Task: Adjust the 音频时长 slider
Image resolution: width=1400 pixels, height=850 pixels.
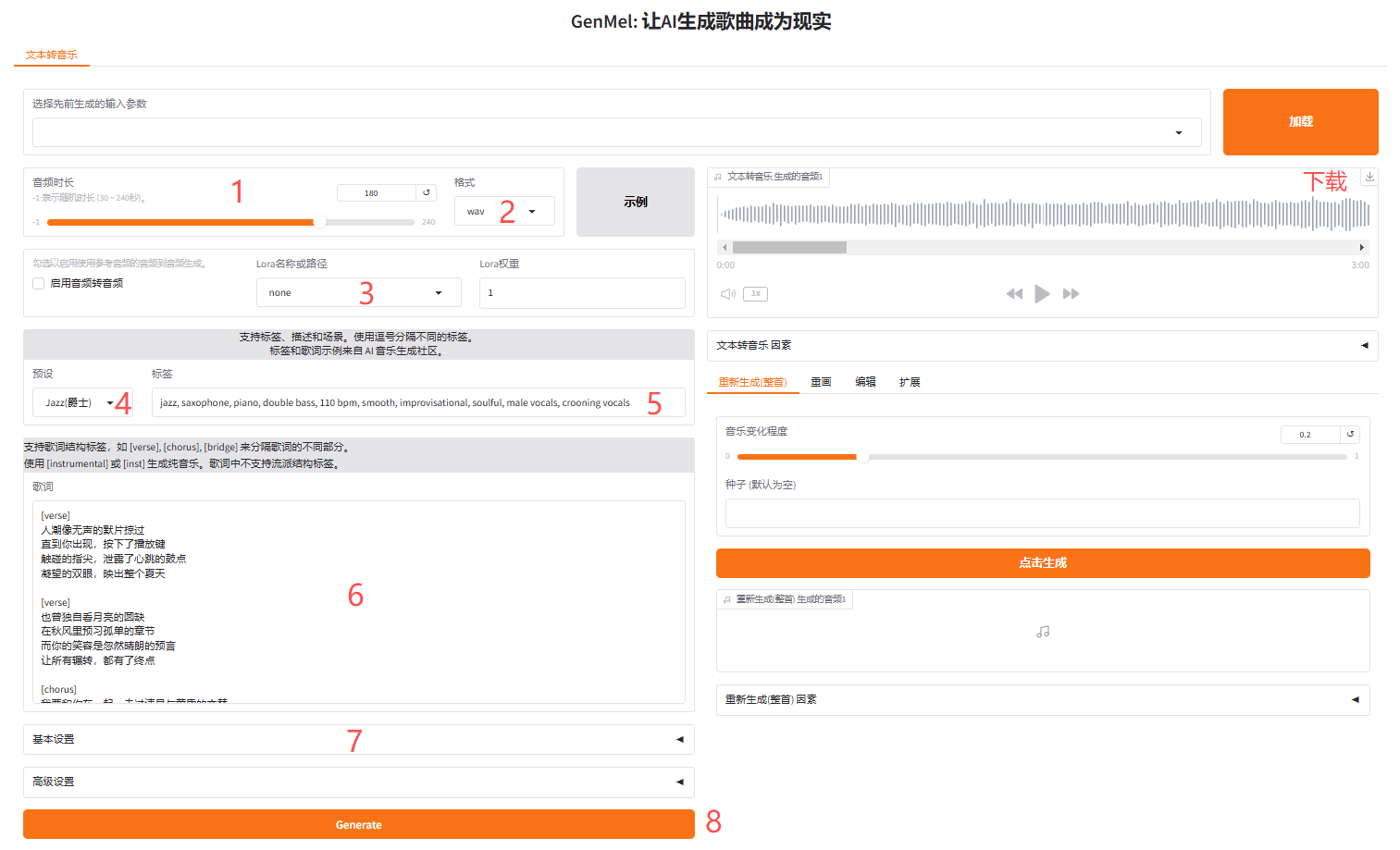Action: tap(230, 223)
